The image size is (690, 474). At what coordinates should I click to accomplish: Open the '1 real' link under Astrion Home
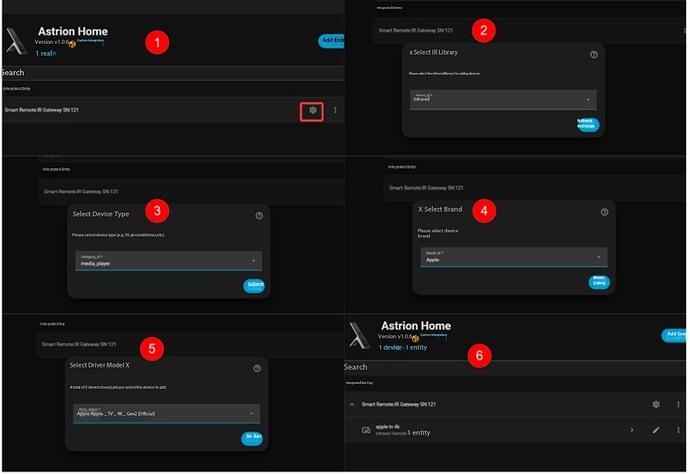coord(46,53)
